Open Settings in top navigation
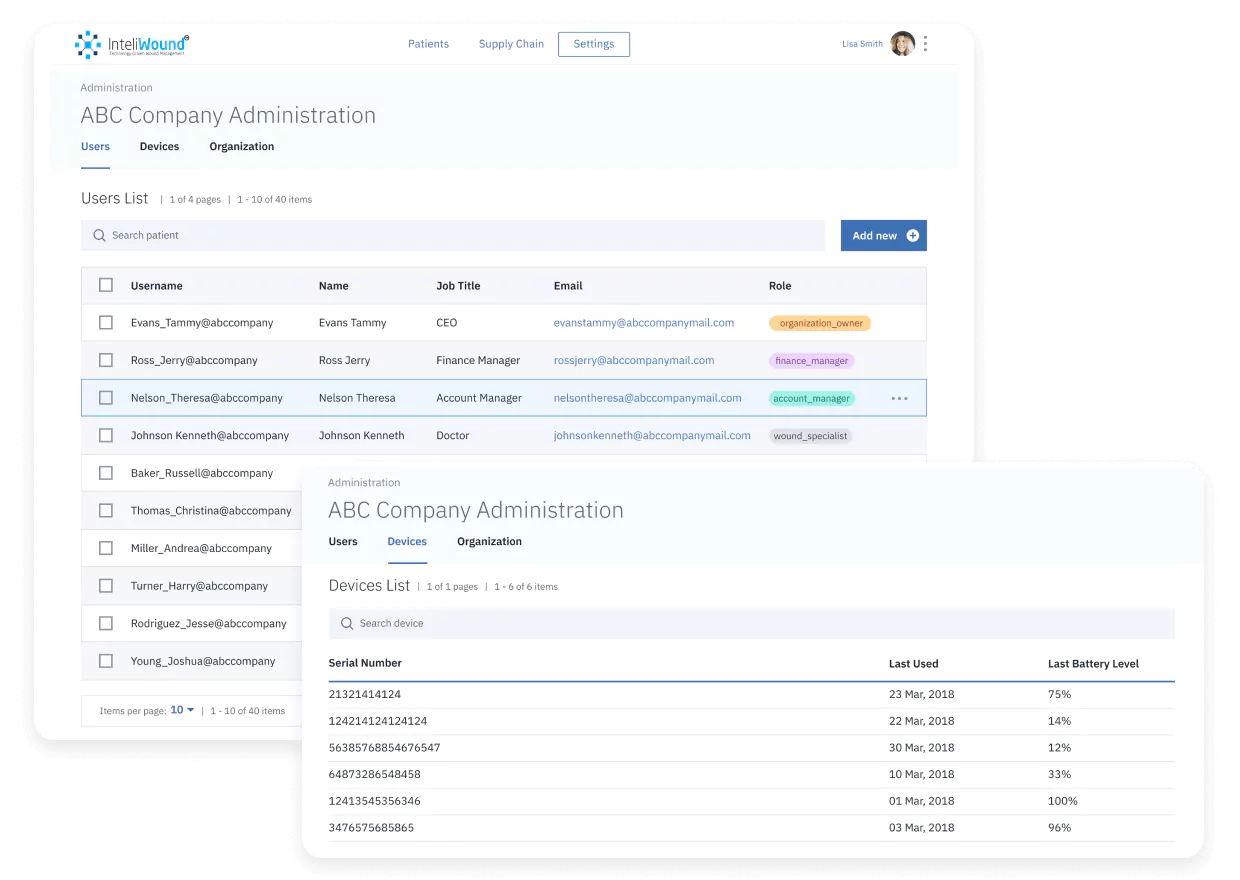Viewport: 1240px width, 880px height. point(594,44)
